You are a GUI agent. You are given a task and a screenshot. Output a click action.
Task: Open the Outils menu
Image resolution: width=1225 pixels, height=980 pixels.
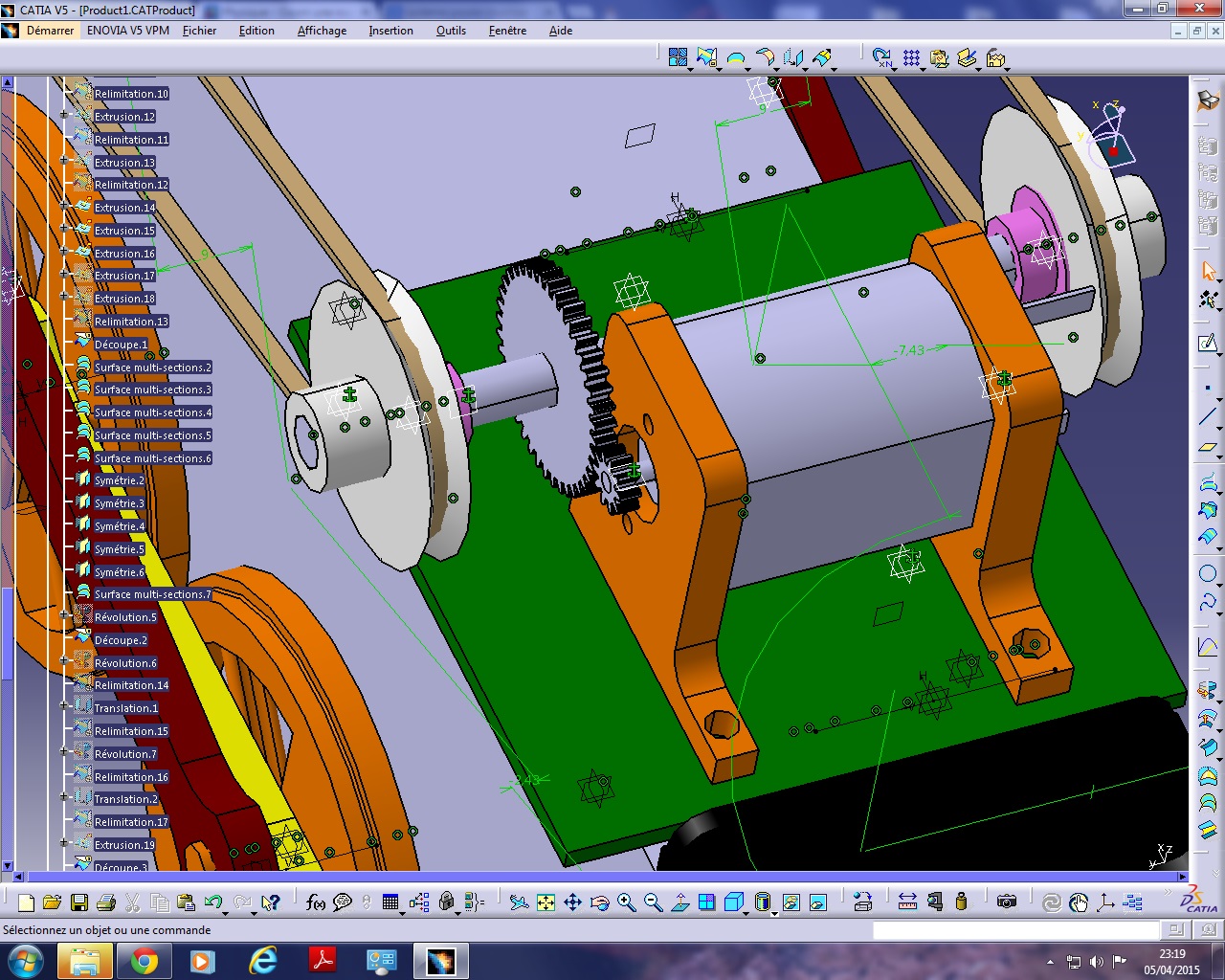click(451, 31)
